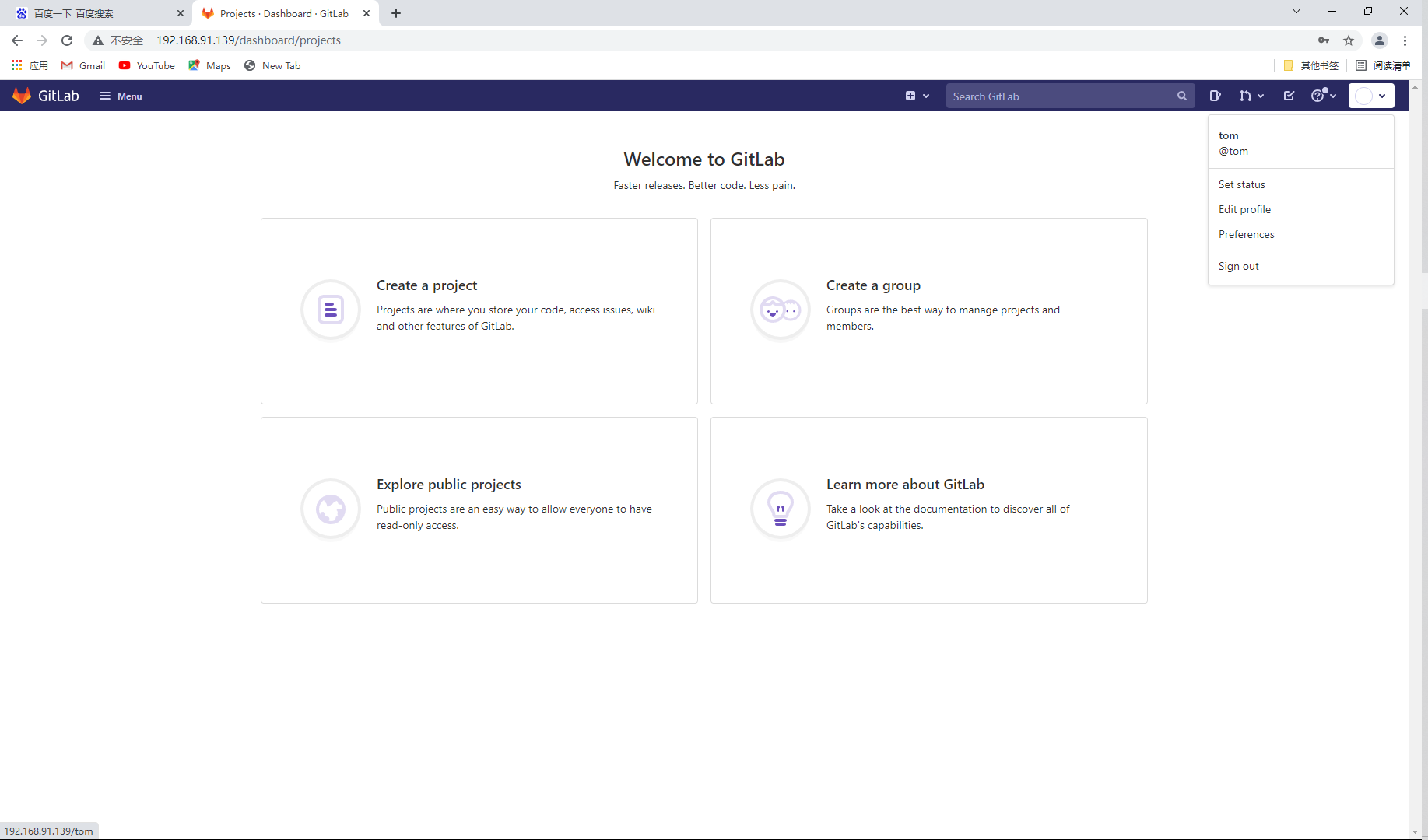This screenshot has width=1428, height=840.
Task: Close the Baidu browser tab
Action: point(181,13)
